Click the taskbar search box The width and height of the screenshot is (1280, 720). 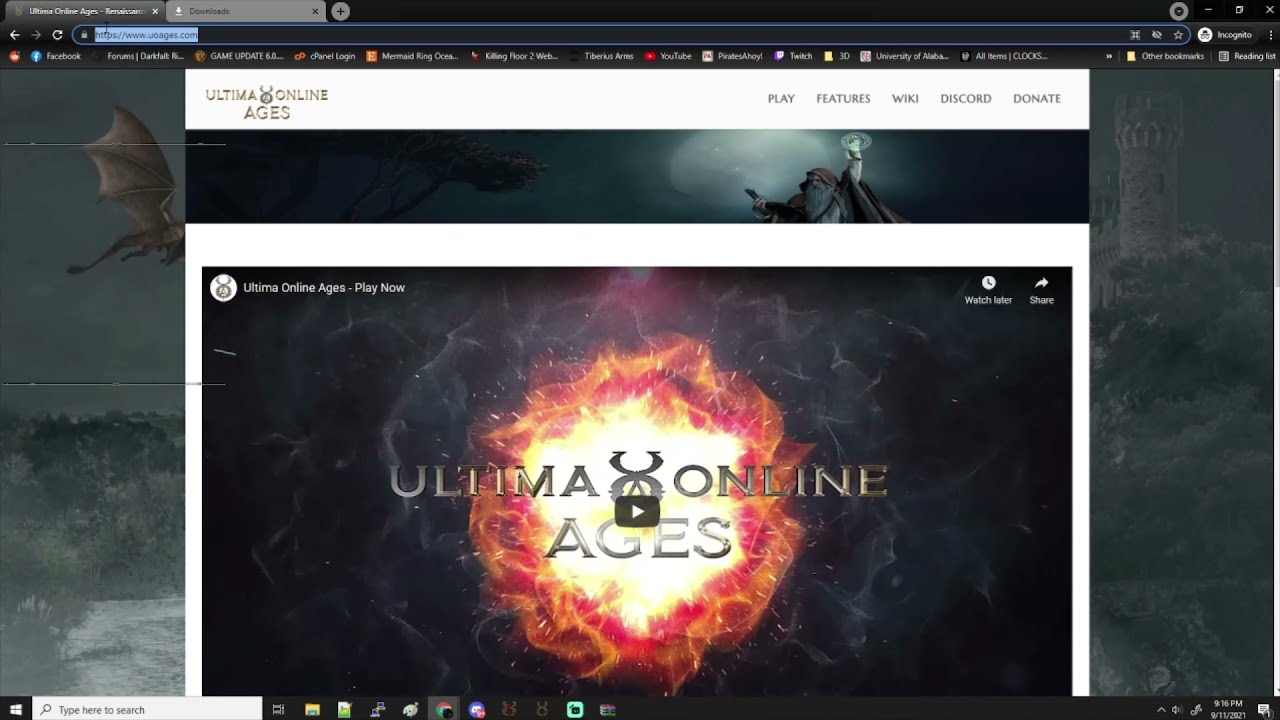(148, 709)
